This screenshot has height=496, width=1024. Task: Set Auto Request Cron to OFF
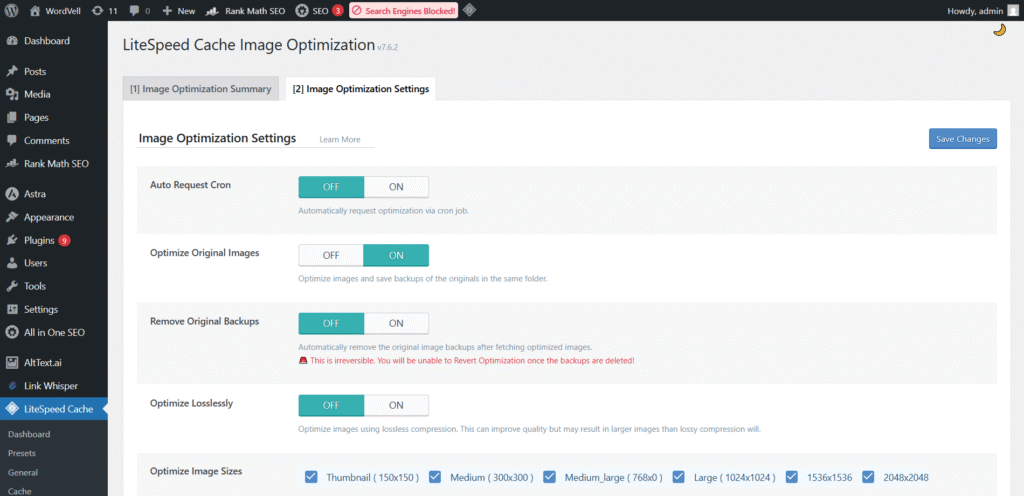tap(331, 187)
